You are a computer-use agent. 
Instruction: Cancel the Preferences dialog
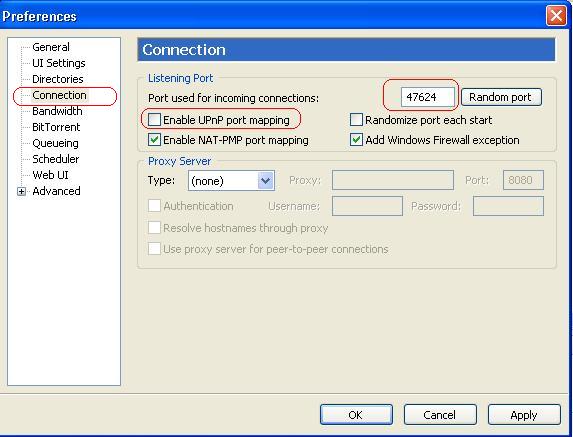[x=440, y=415]
